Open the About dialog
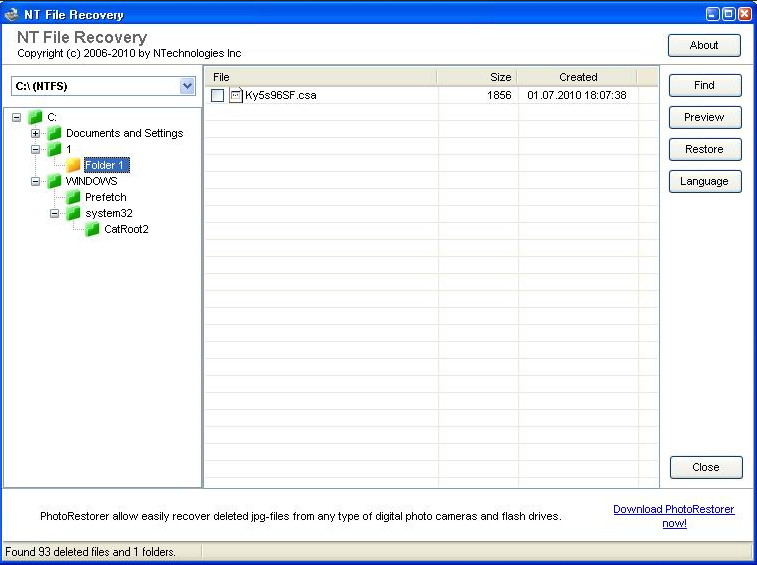757x565 pixels. [x=704, y=45]
